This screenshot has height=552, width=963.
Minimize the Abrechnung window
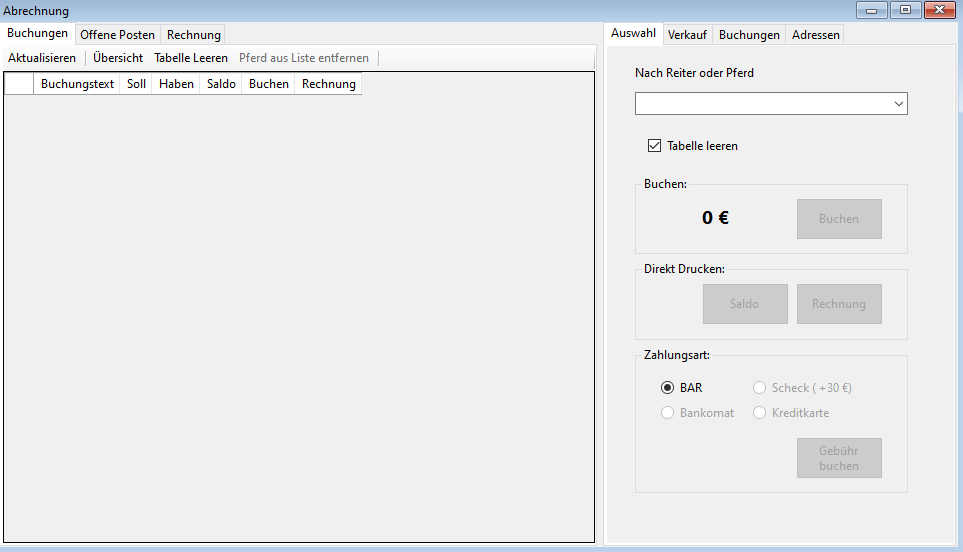tap(871, 10)
